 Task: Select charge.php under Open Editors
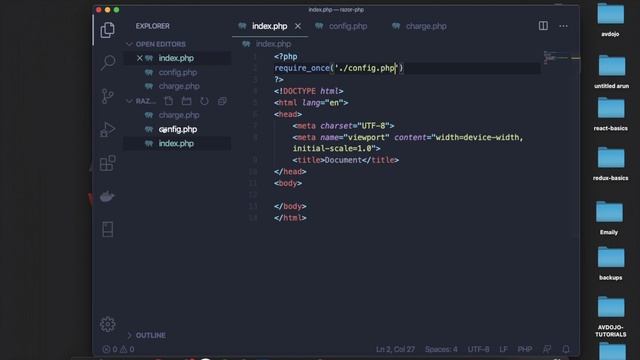179,86
